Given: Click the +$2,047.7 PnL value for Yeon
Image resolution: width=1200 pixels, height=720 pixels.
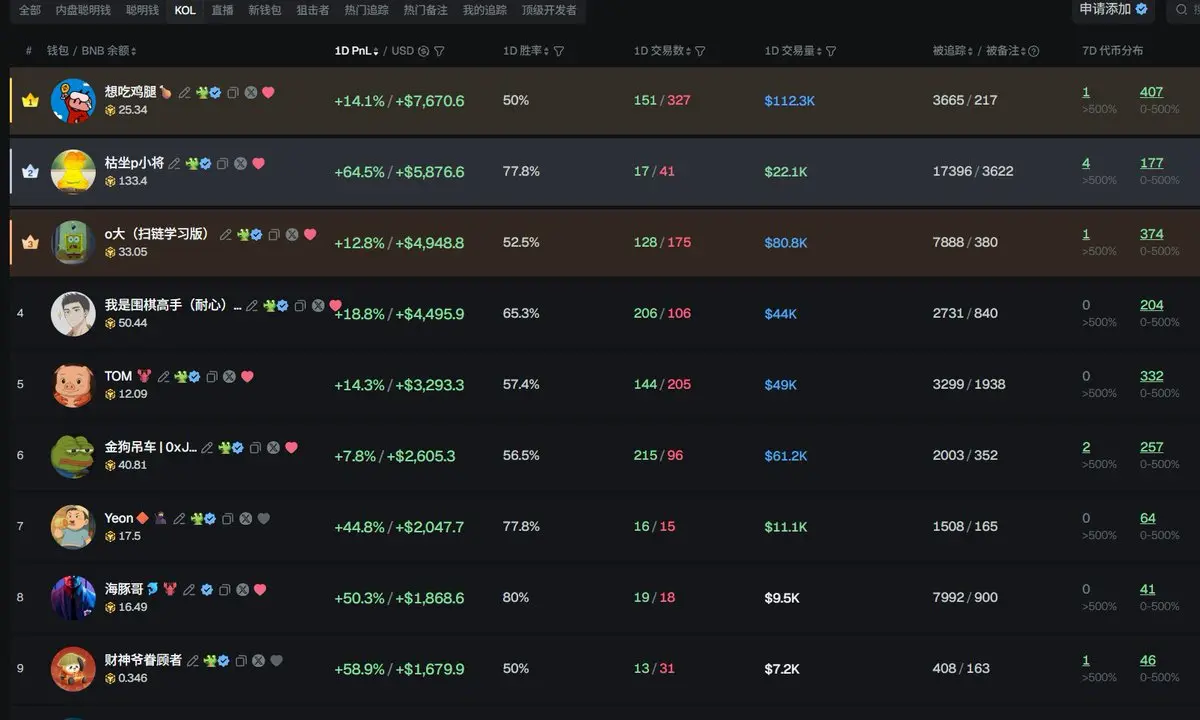Looking at the screenshot, I should pos(429,526).
